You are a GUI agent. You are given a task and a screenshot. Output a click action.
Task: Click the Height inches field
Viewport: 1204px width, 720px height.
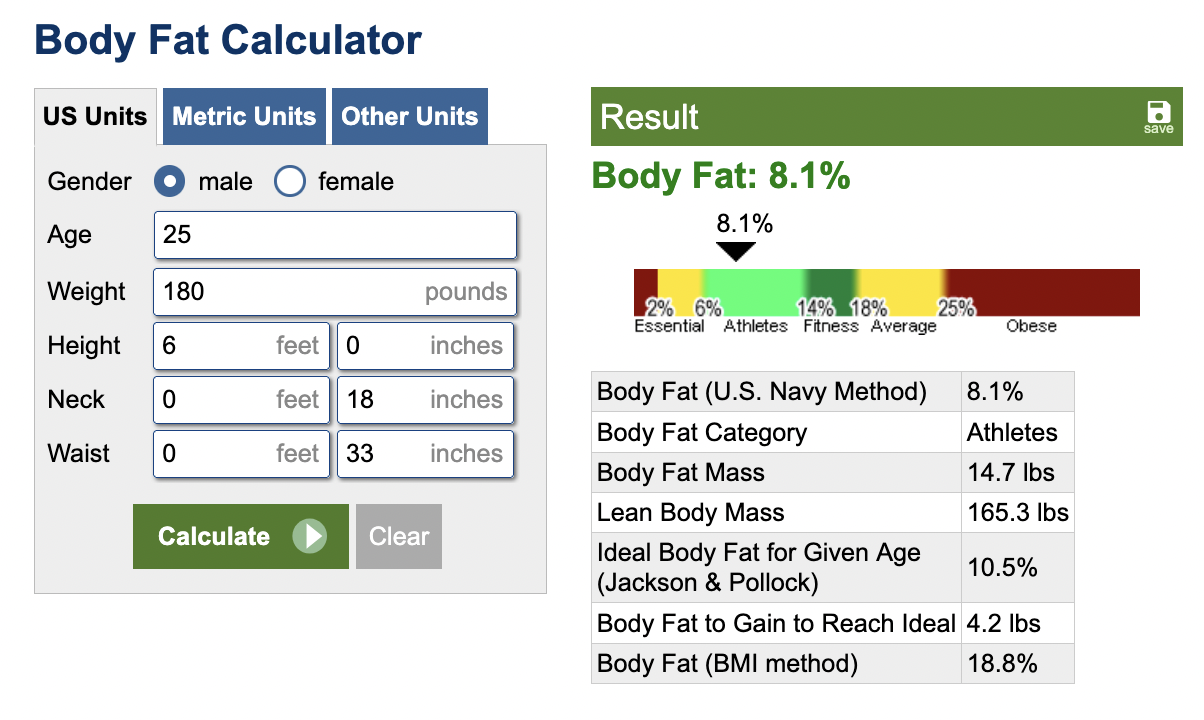point(425,346)
